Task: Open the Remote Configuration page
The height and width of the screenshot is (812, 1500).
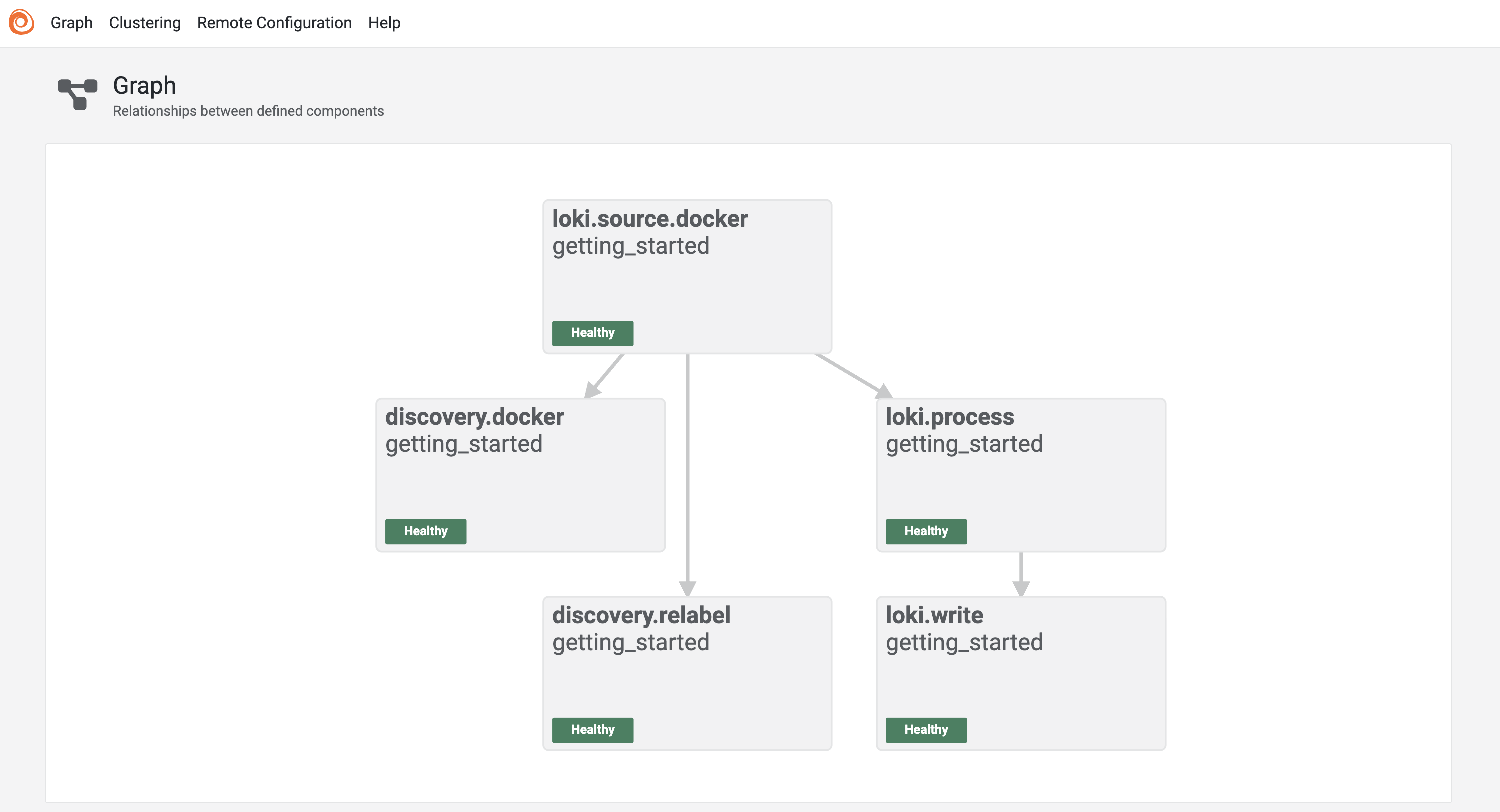Action: 274,22
